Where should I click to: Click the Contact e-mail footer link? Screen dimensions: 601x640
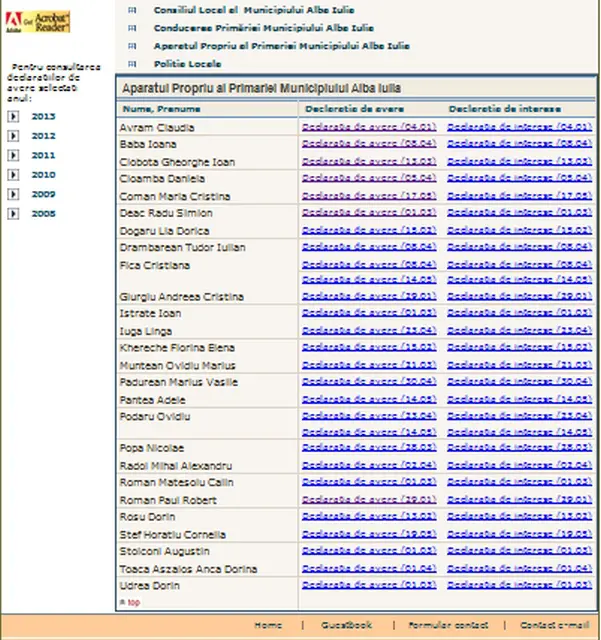coord(554,625)
